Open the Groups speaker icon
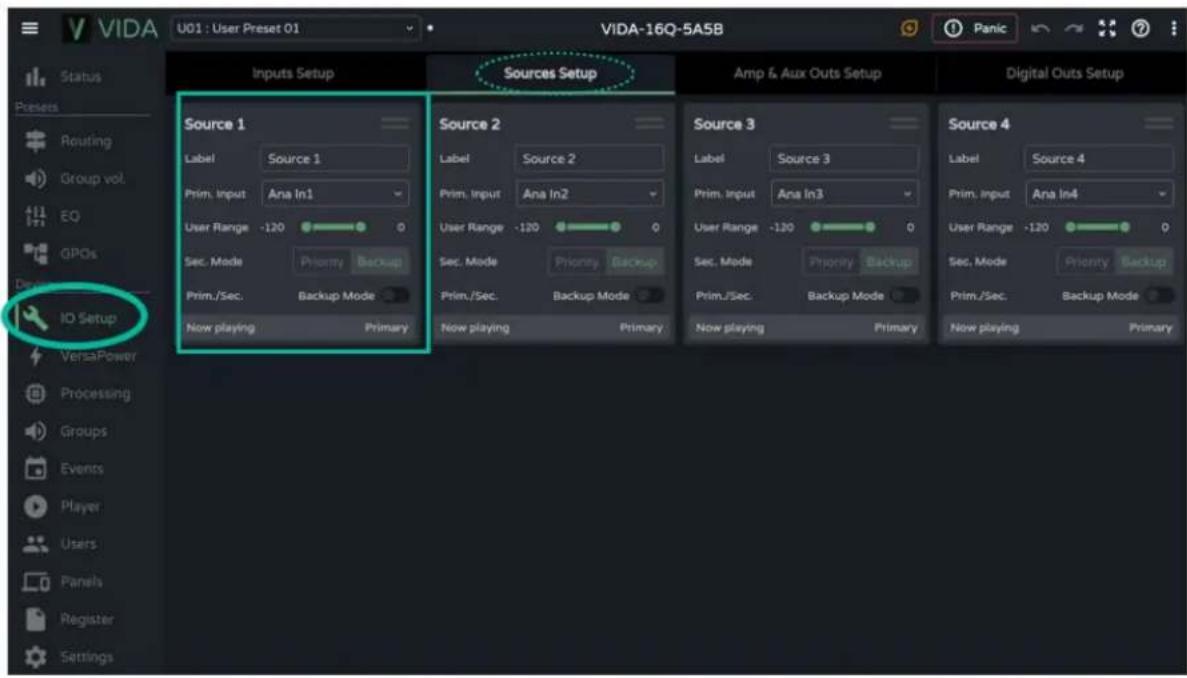Screen dimensions: 1187x678 pos(35,431)
